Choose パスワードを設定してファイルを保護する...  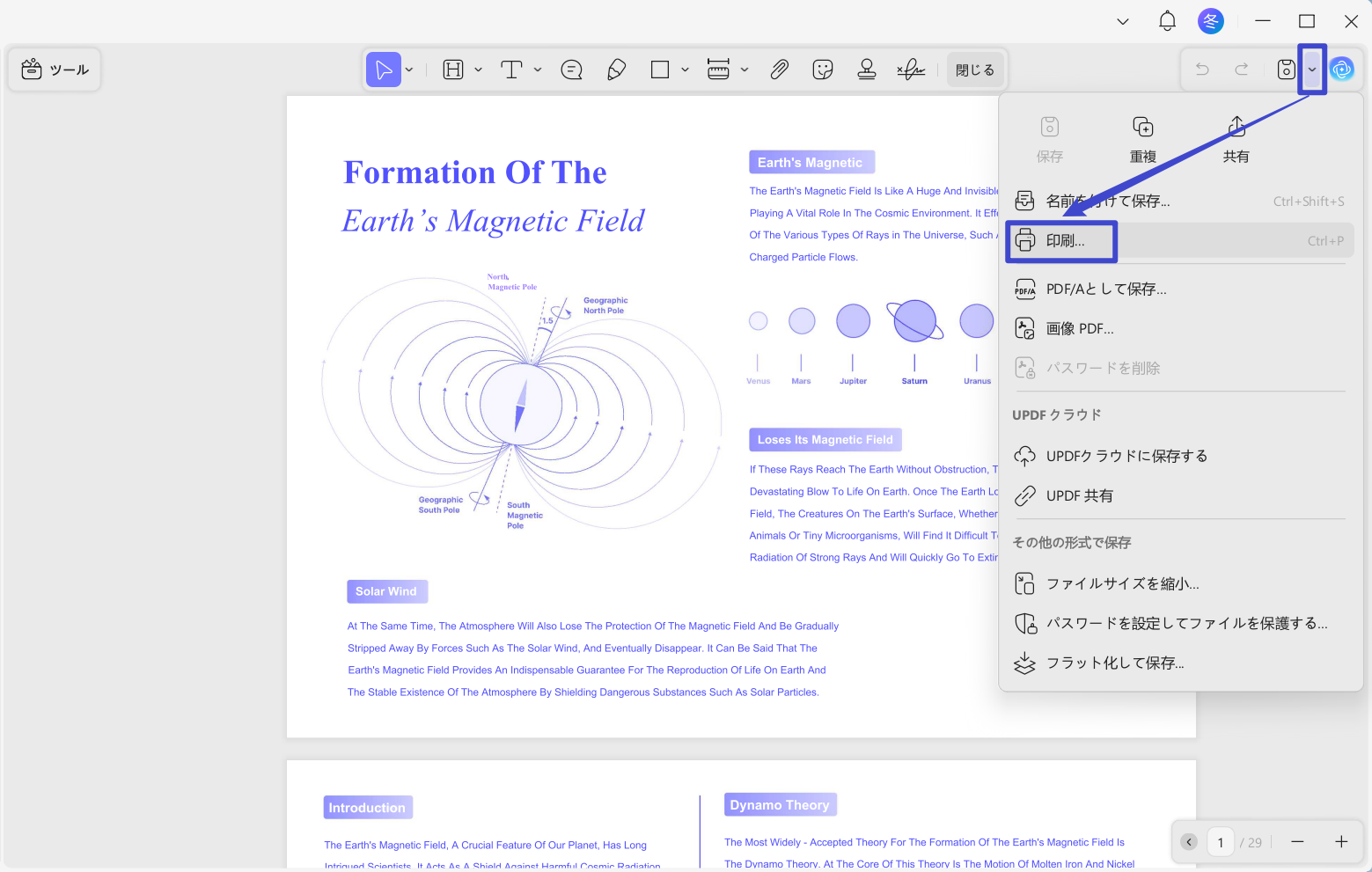(1179, 624)
